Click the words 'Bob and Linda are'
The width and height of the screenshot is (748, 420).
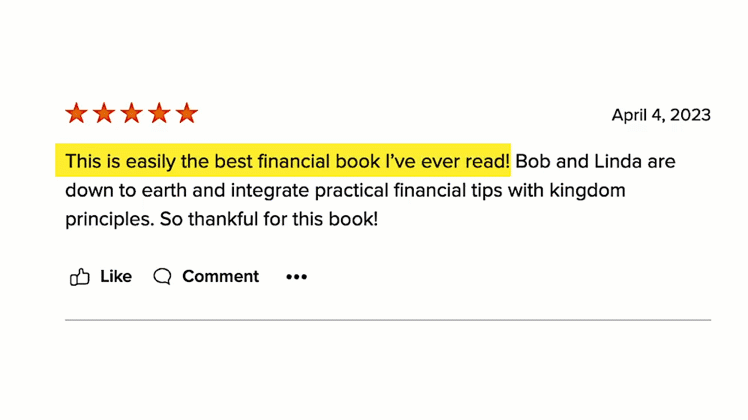(595, 161)
